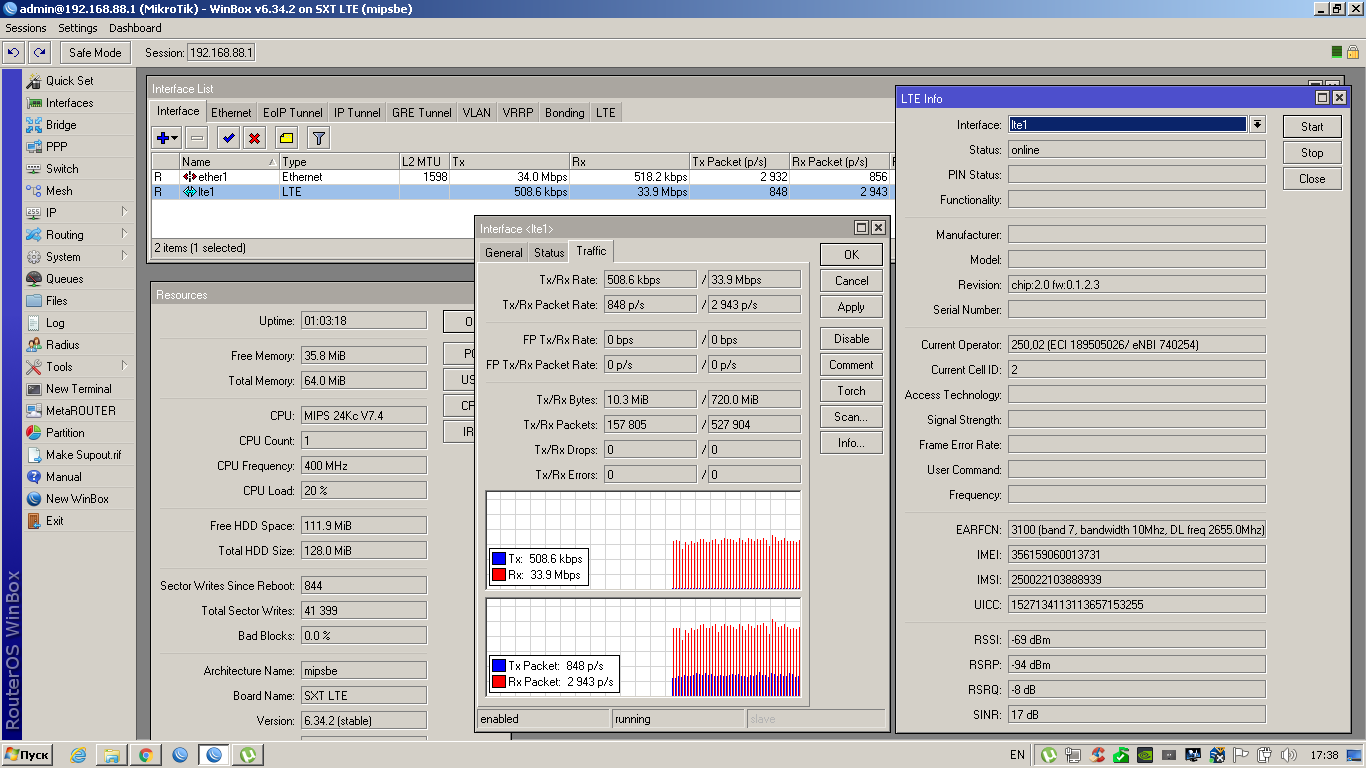Enable selected interface with blue checkmark
The image size is (1366, 768).
click(x=229, y=138)
